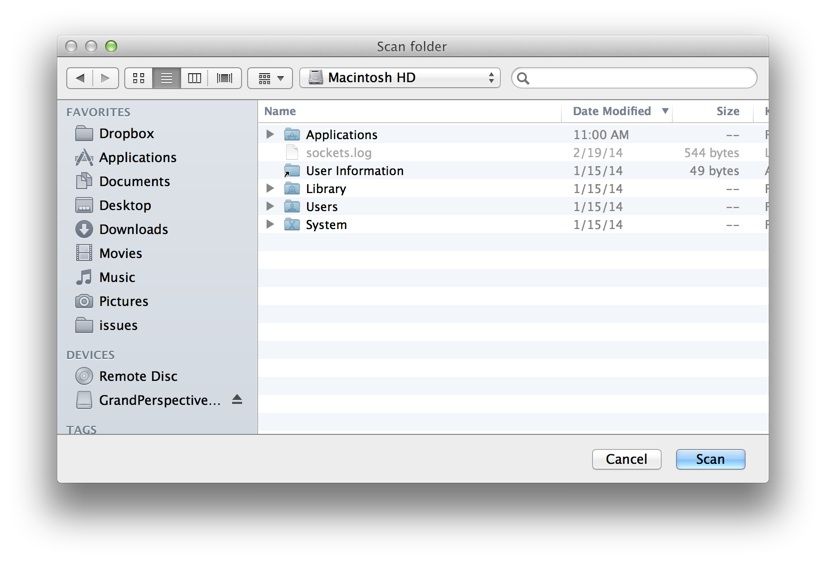Expand the System folder disclosure triangle
Screen dimensions: 826x562
click(x=270, y=224)
